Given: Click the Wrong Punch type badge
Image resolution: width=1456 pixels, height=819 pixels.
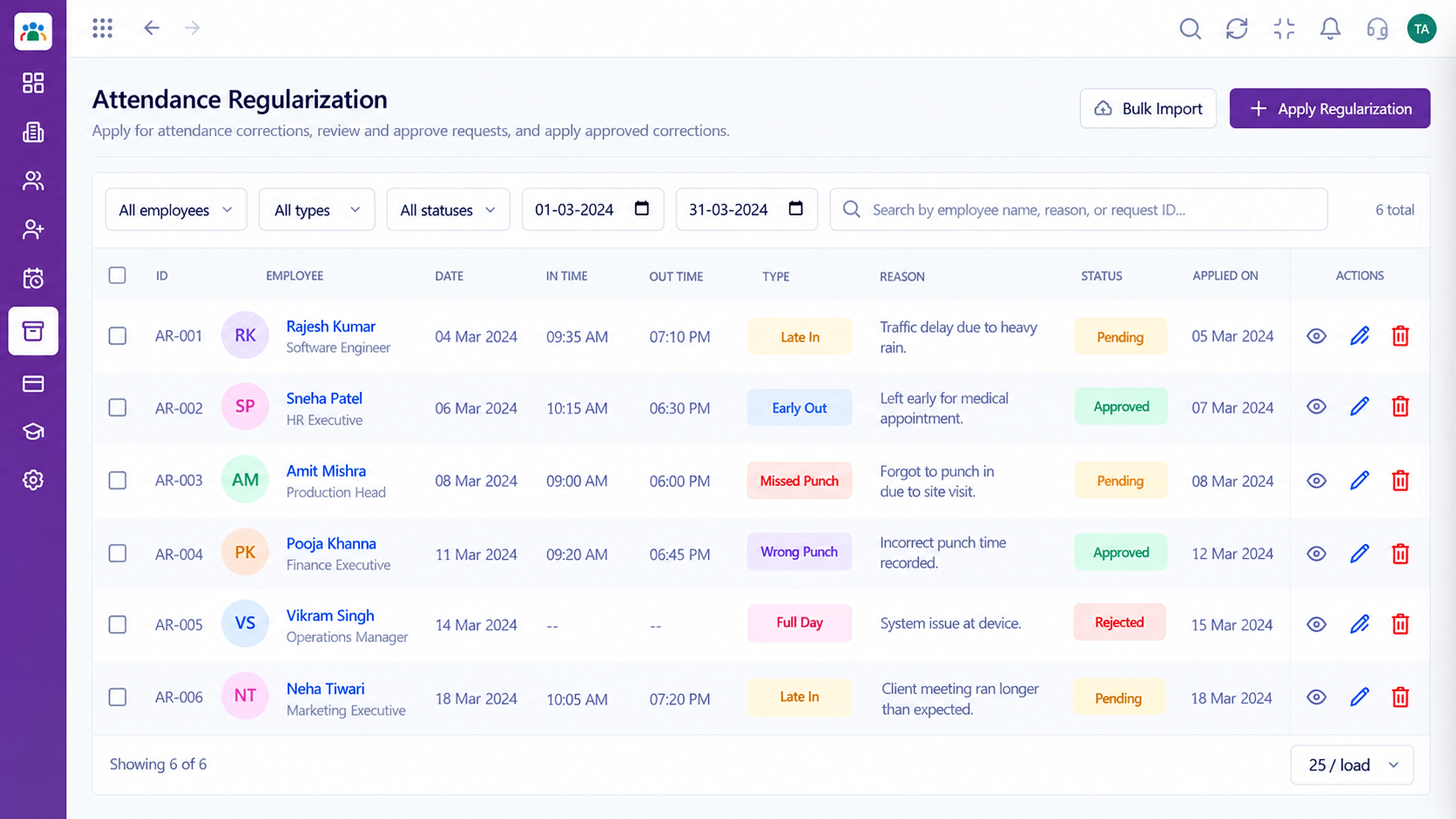Looking at the screenshot, I should [799, 552].
